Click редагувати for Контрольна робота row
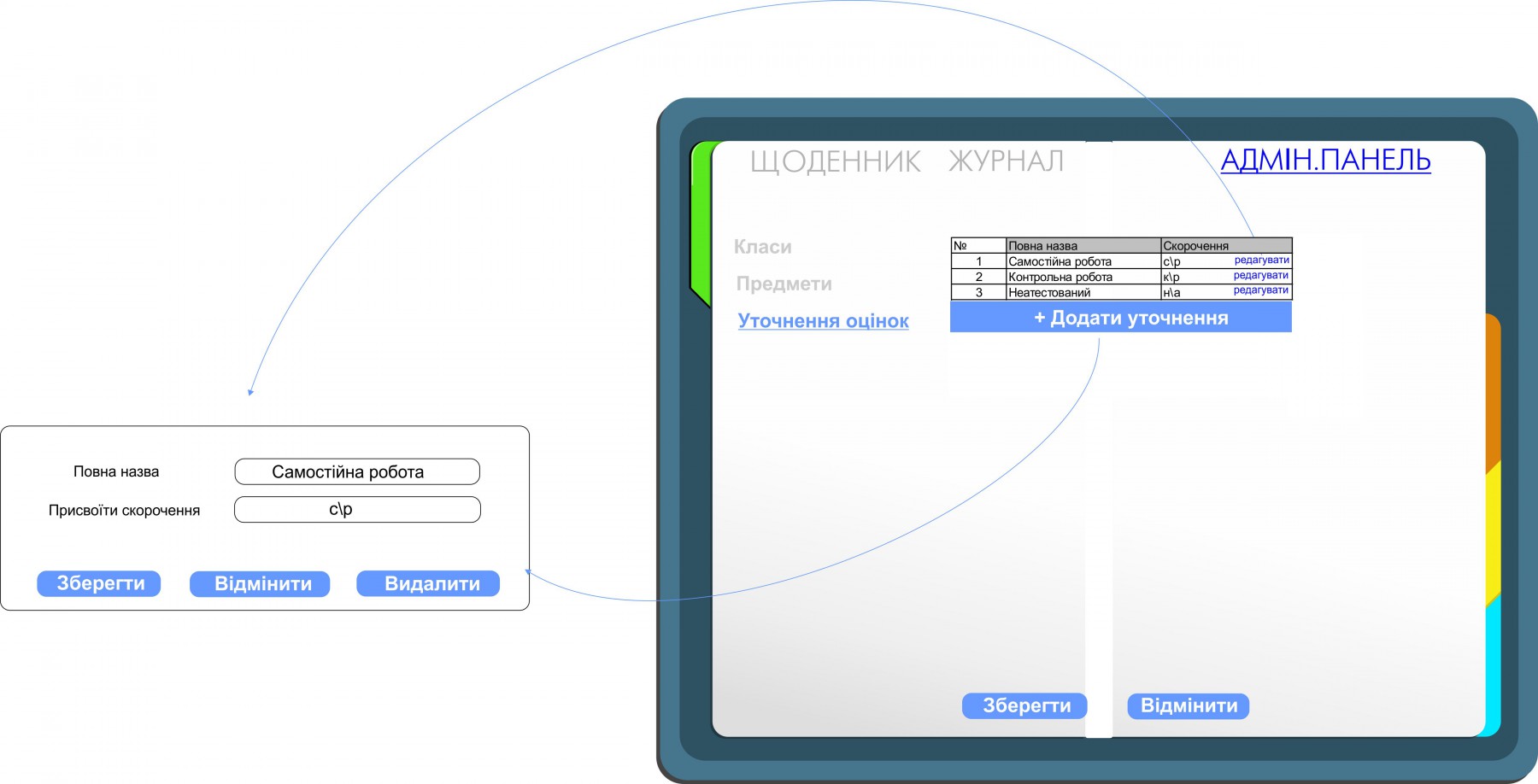This screenshot has width=1538, height=784. pyautogui.click(x=1260, y=276)
